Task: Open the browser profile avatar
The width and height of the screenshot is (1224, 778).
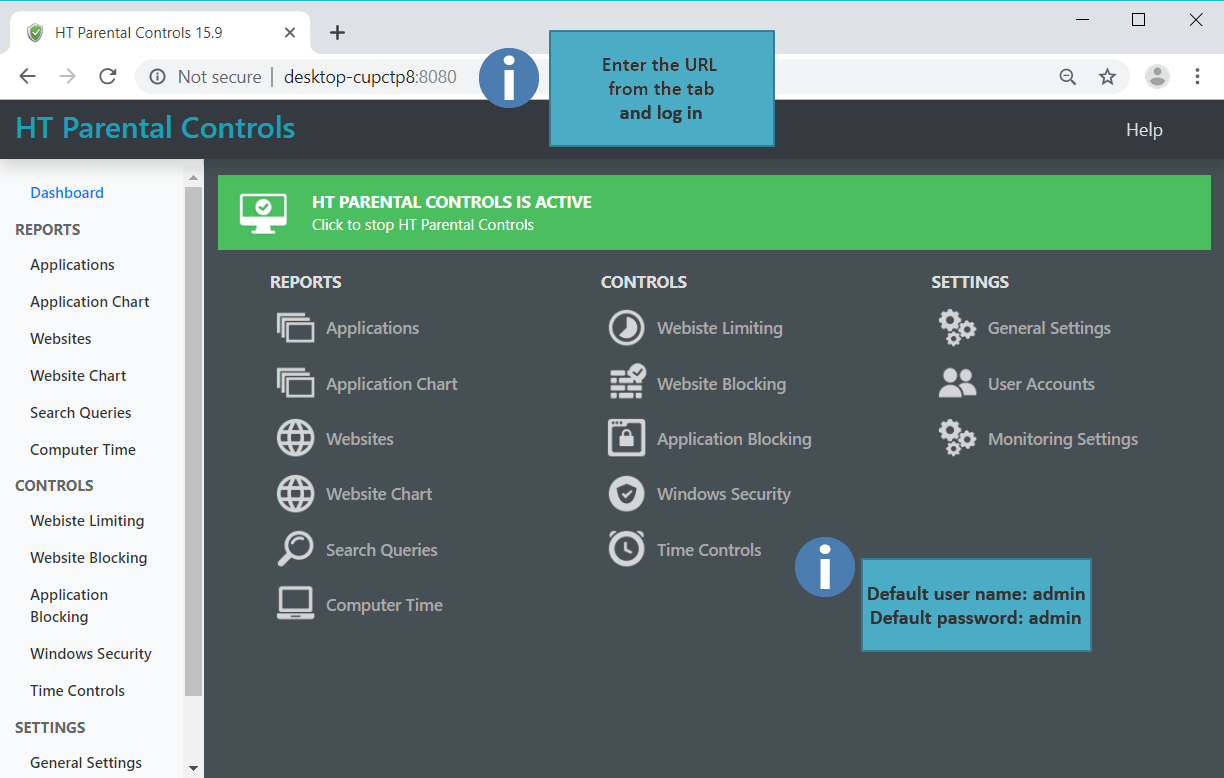Action: click(1157, 77)
